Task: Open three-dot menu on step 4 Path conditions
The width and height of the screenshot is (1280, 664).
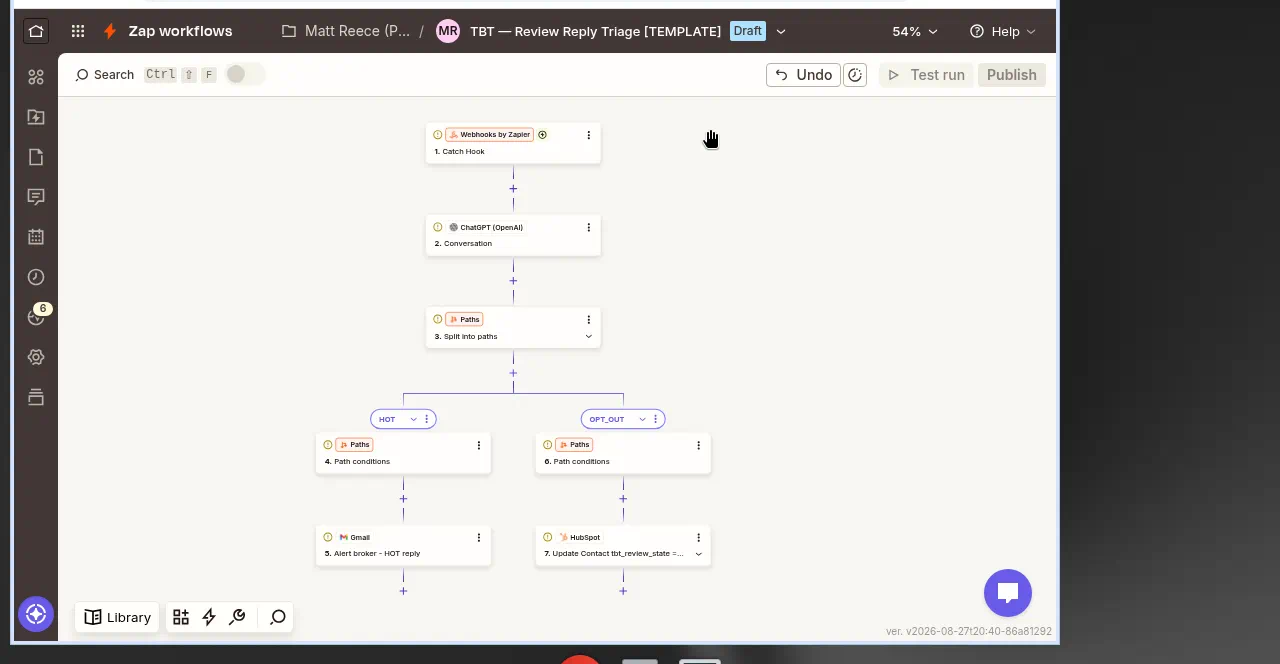Action: [478, 445]
